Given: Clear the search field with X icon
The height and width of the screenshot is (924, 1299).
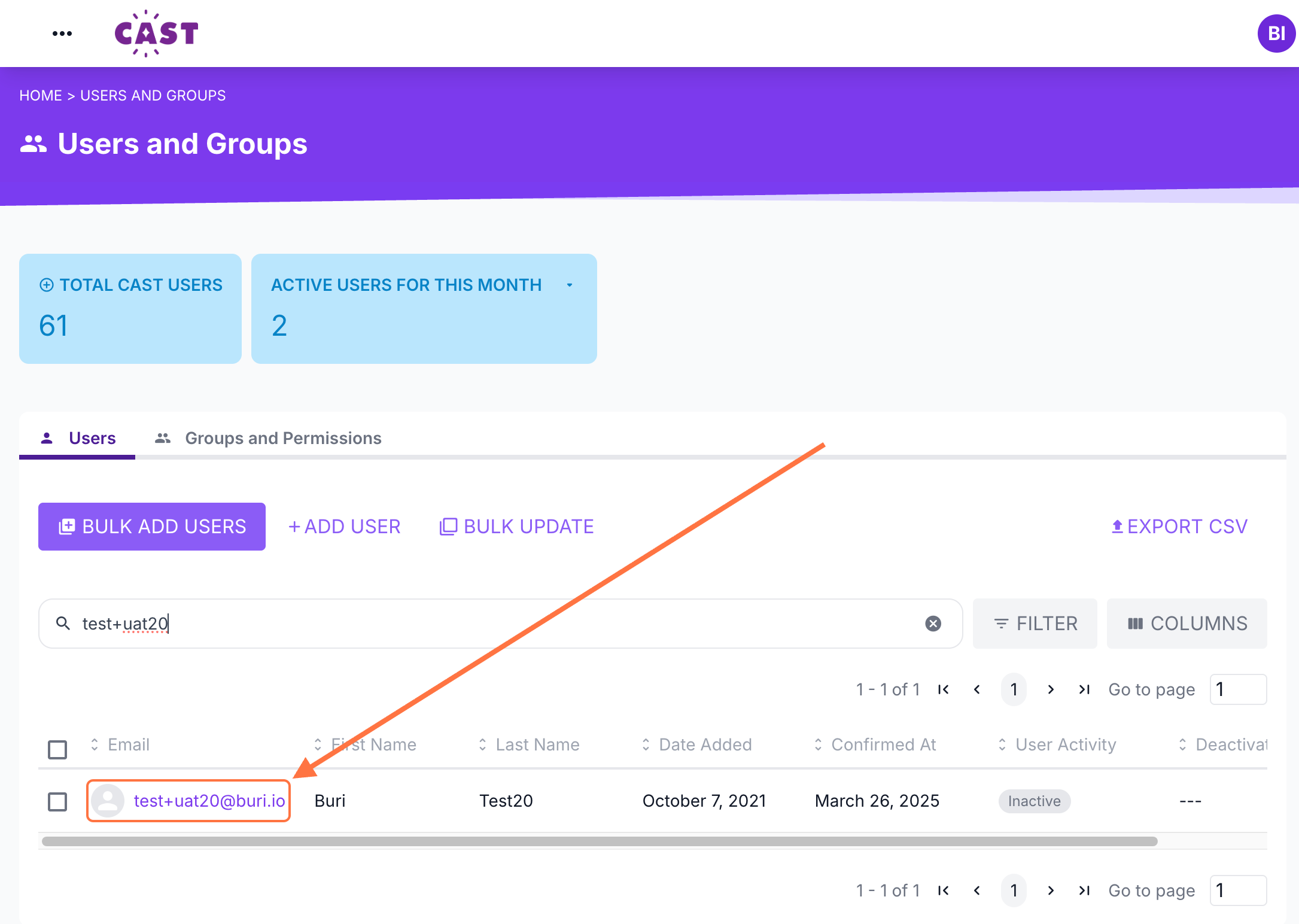Looking at the screenshot, I should pos(933,624).
